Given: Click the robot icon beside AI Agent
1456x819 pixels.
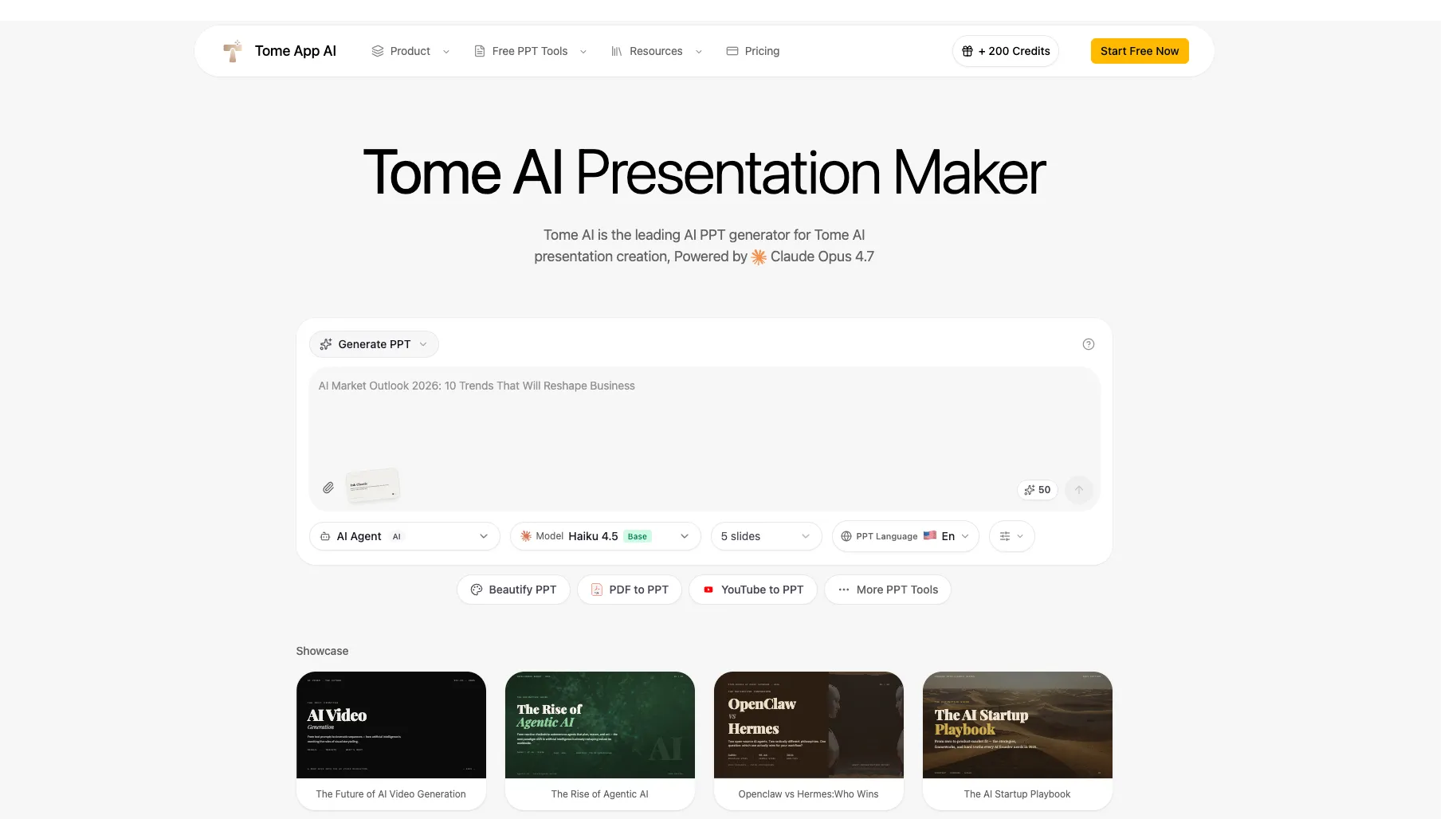Looking at the screenshot, I should (x=325, y=536).
